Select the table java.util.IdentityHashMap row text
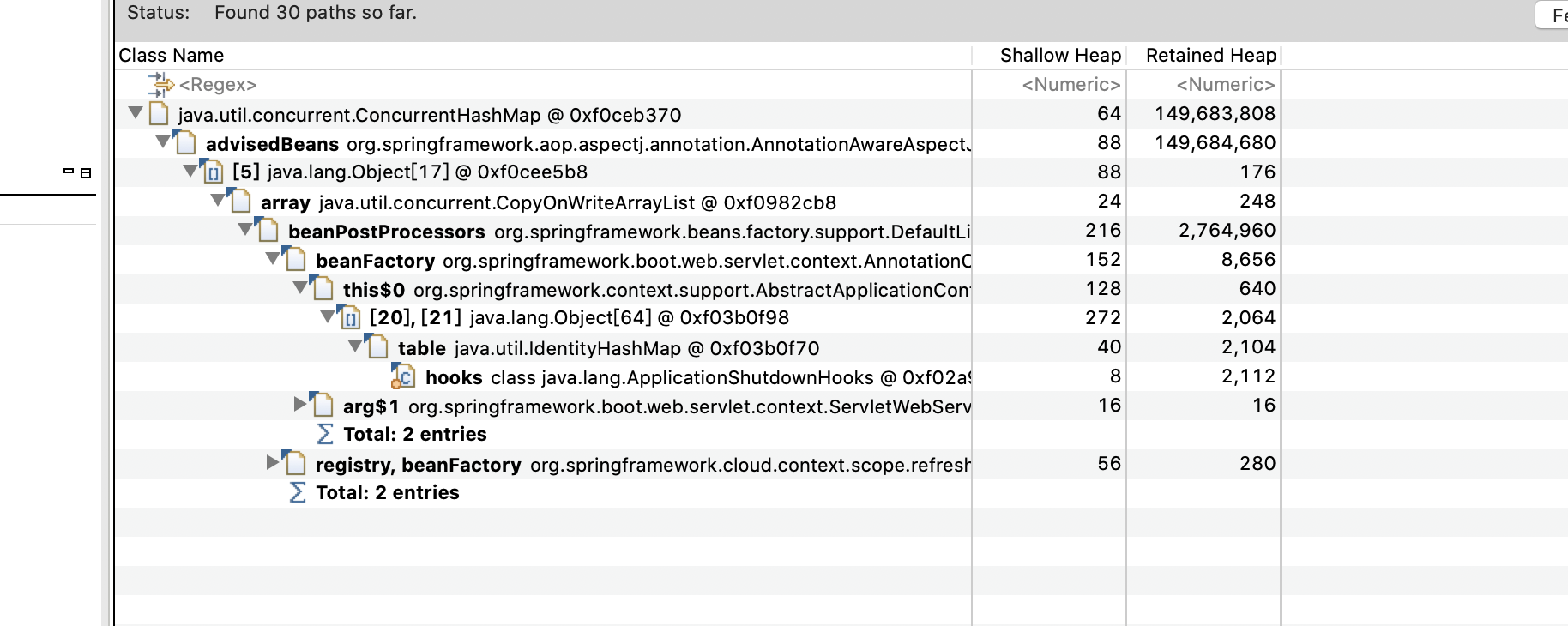The image size is (1568, 626). 609,348
